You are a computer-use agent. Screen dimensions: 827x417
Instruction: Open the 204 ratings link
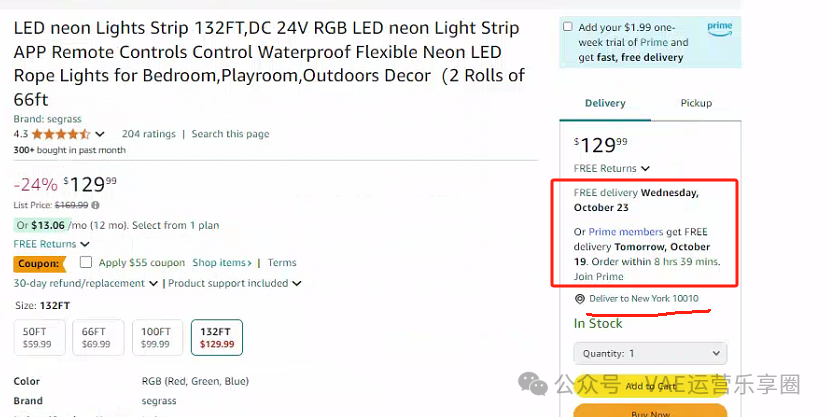coord(149,134)
